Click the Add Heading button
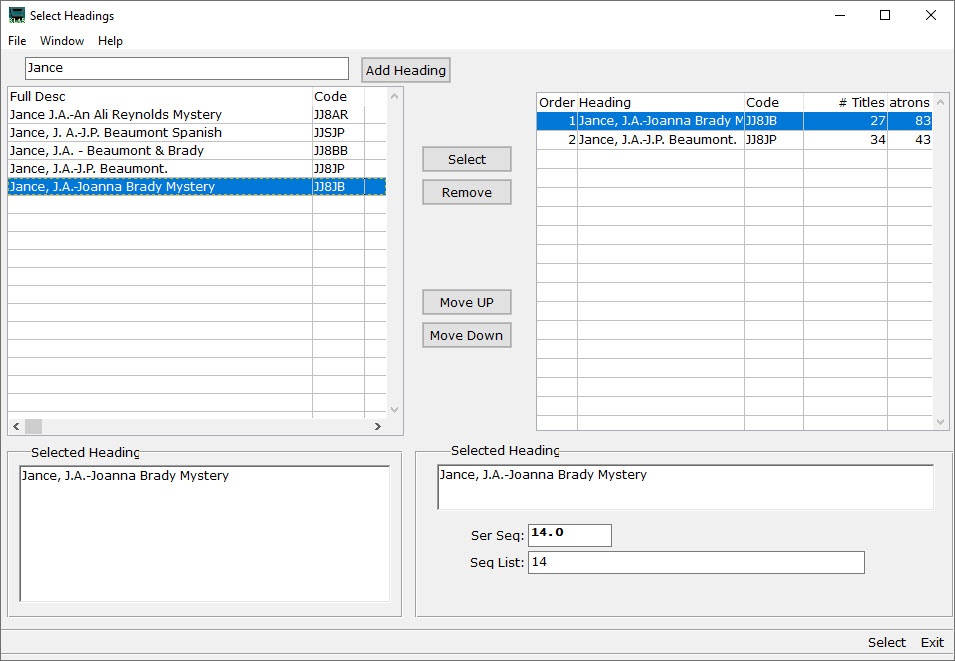The height and width of the screenshot is (661, 955). pos(405,69)
